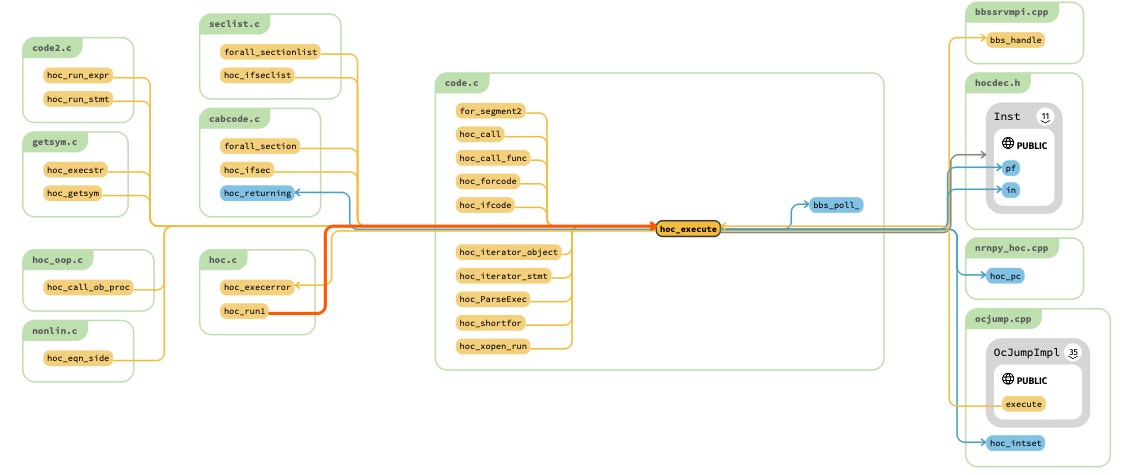Select hoc_returning in cabcode.c
Image resolution: width=1123 pixels, height=475 pixels.
coord(258,193)
